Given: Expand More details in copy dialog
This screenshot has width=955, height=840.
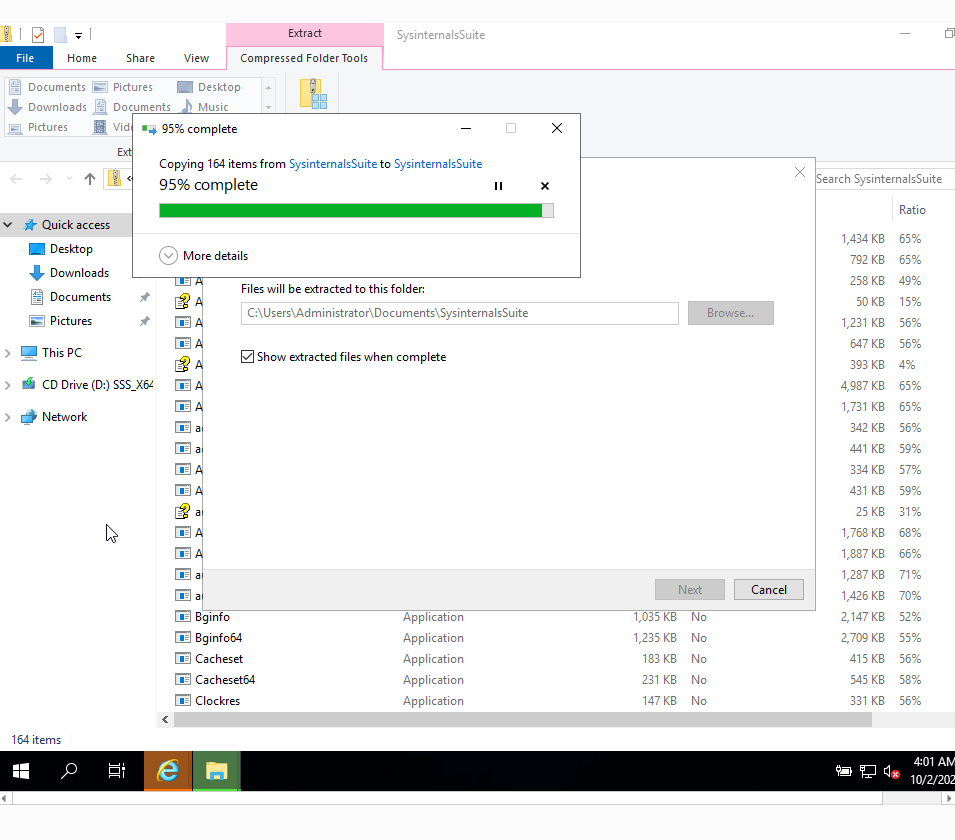Looking at the screenshot, I should 204,256.
